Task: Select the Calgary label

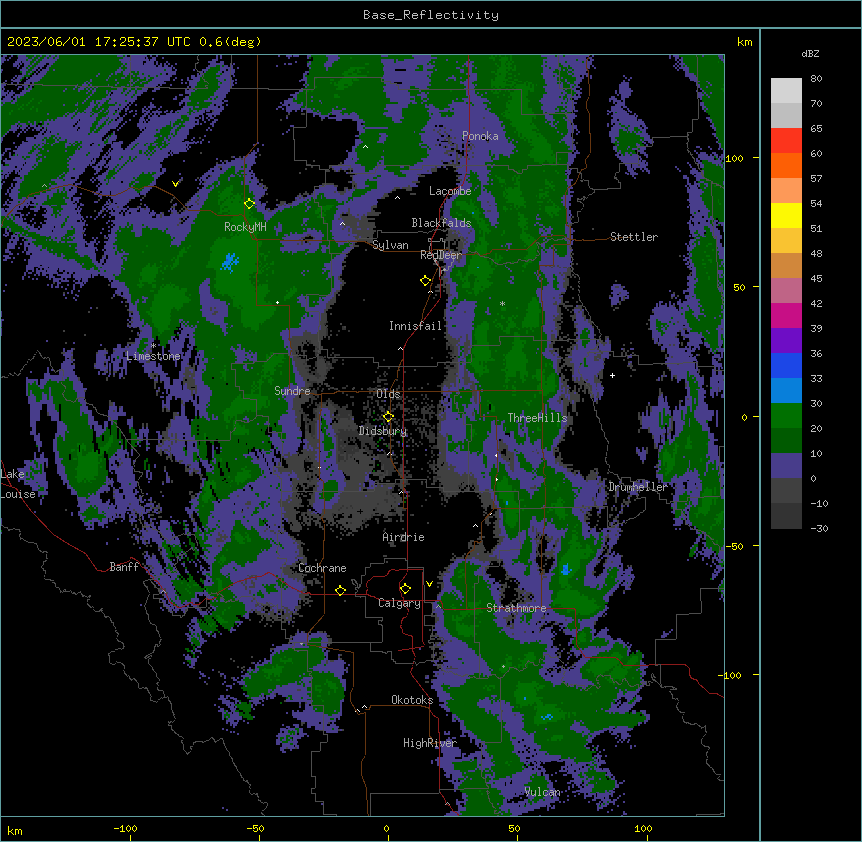Action: tap(399, 603)
